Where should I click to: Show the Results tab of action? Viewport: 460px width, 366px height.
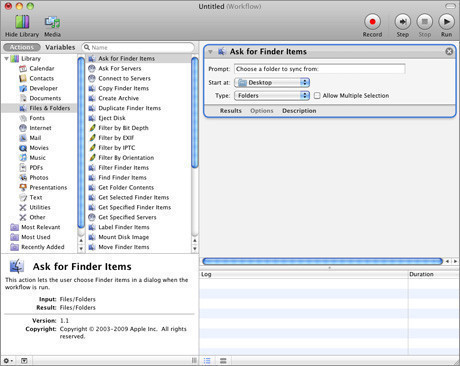click(x=231, y=111)
